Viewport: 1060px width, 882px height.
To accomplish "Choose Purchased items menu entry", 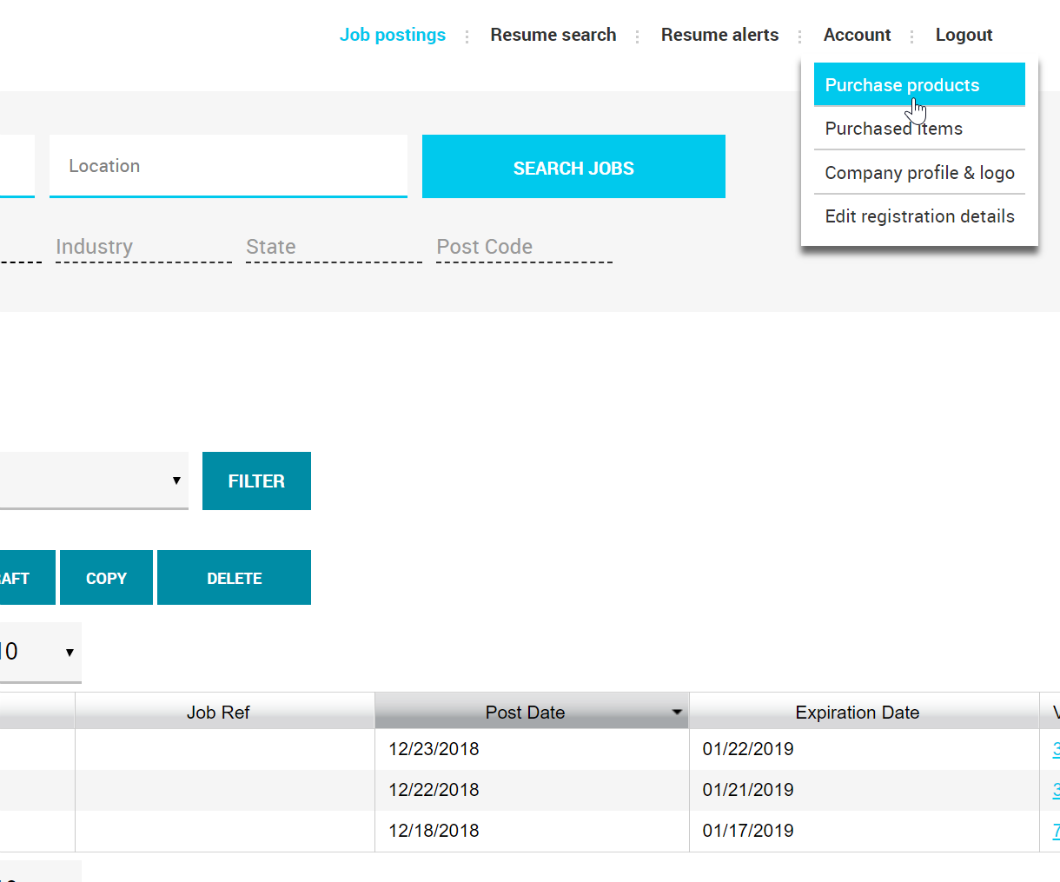I will (919, 128).
